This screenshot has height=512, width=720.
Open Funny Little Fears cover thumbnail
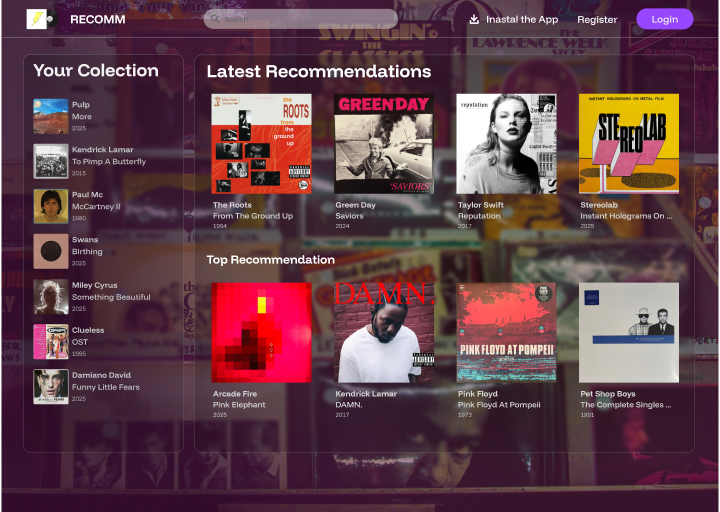point(51,387)
